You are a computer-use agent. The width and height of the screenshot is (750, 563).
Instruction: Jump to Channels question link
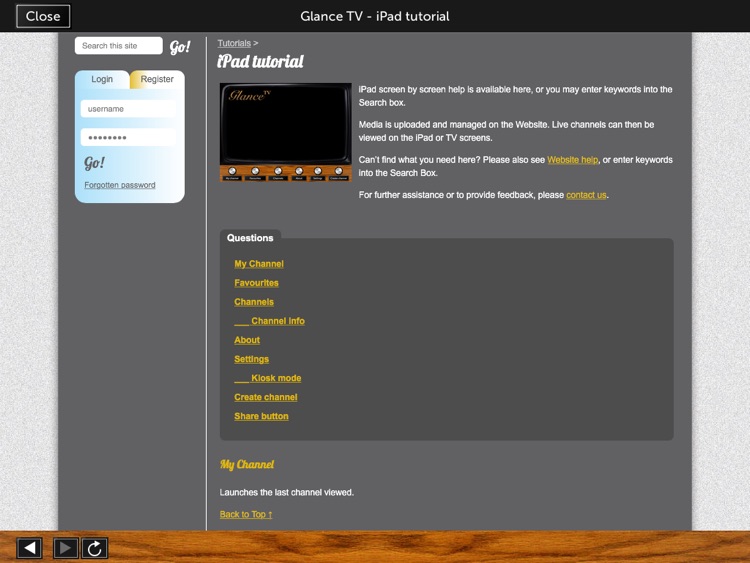tap(254, 302)
